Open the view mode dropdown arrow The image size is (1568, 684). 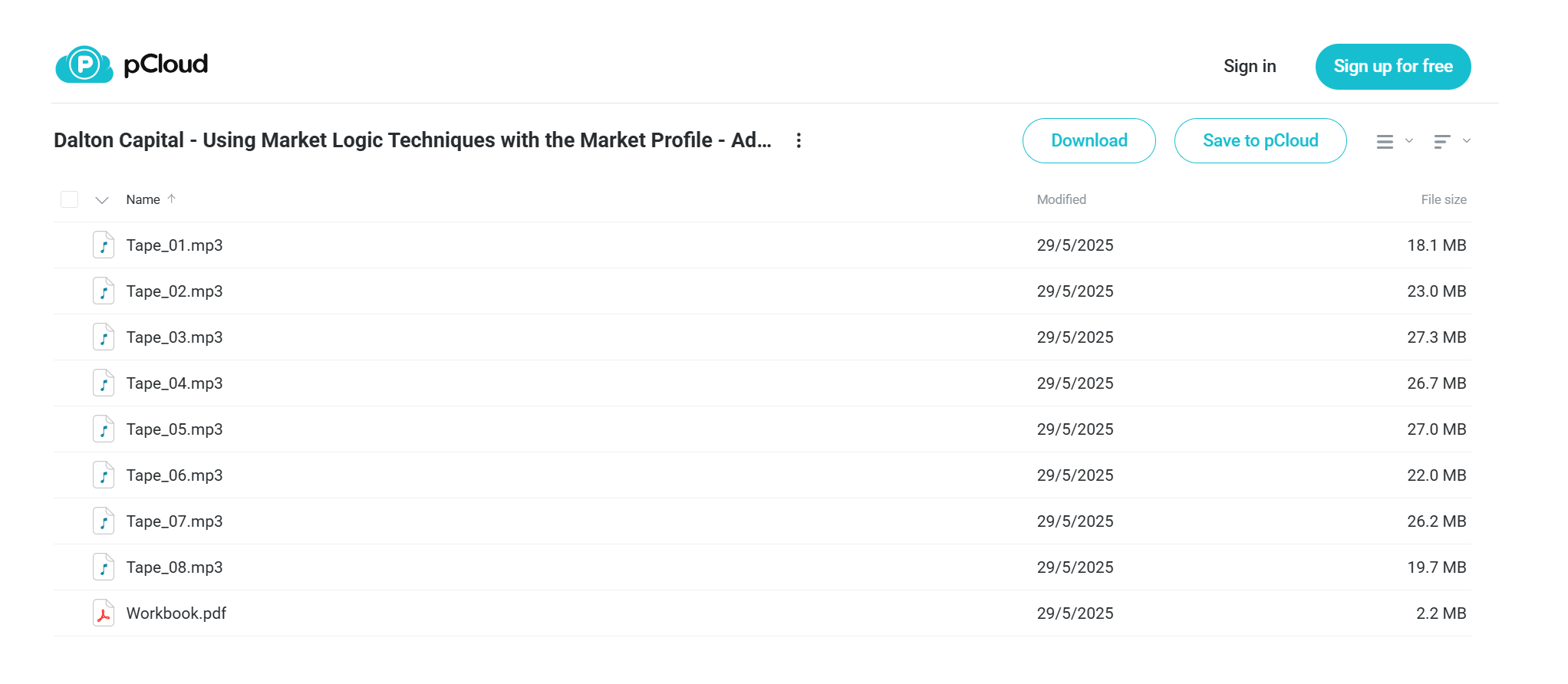pos(1409,141)
